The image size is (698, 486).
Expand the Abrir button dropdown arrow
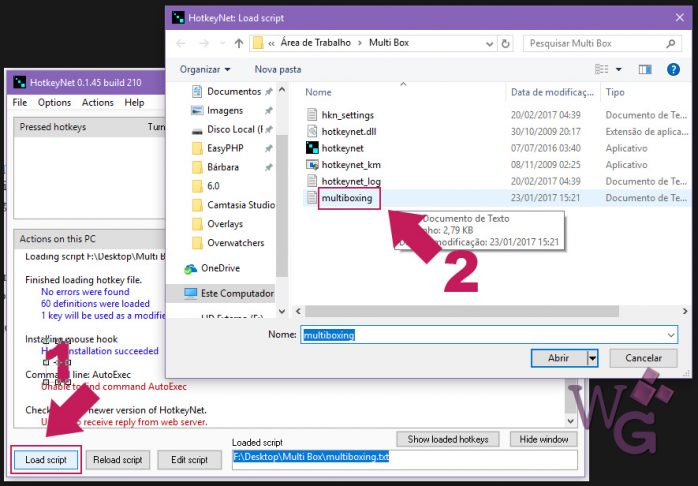tap(592, 358)
